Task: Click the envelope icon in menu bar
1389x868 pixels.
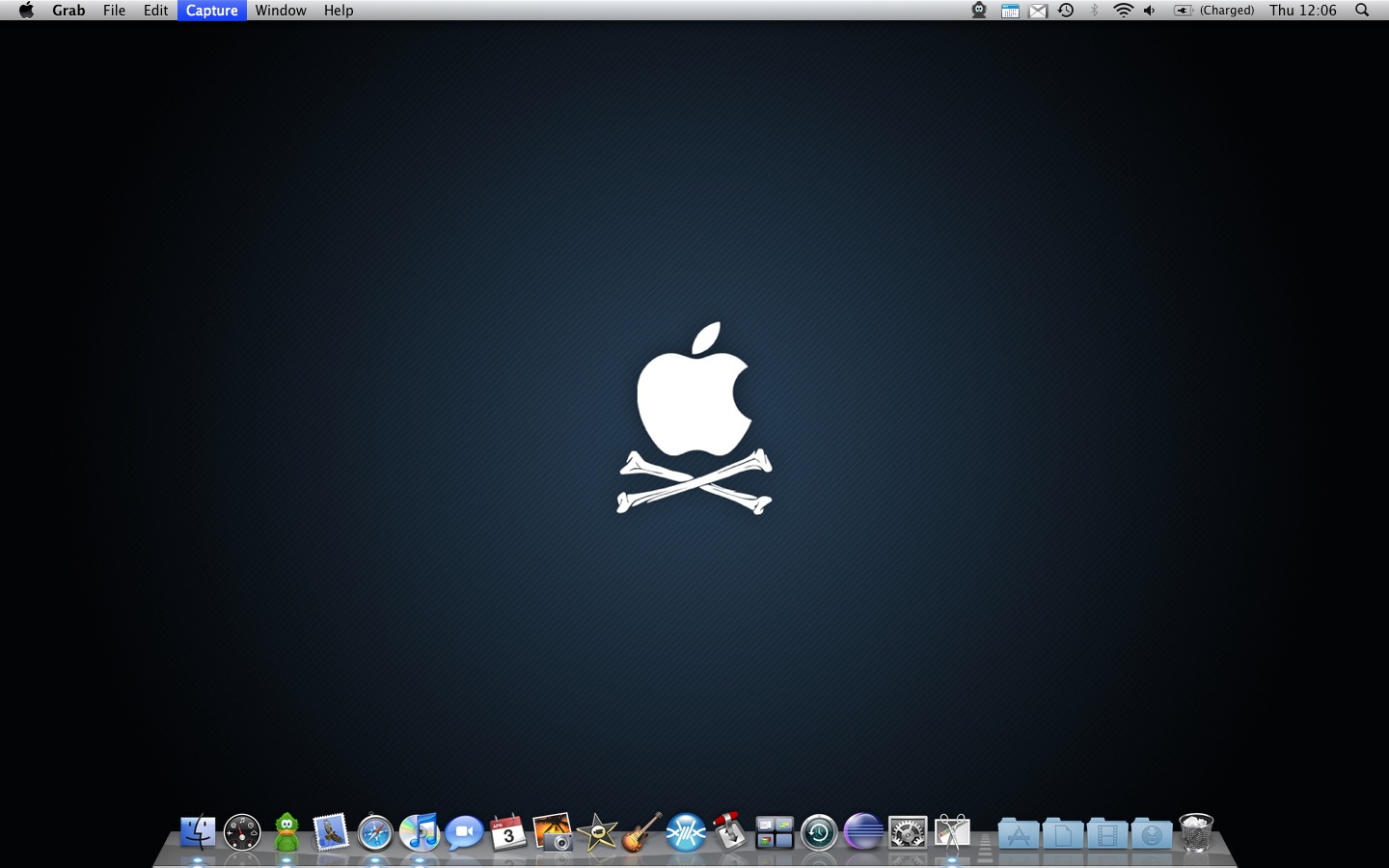Action: point(1038,11)
